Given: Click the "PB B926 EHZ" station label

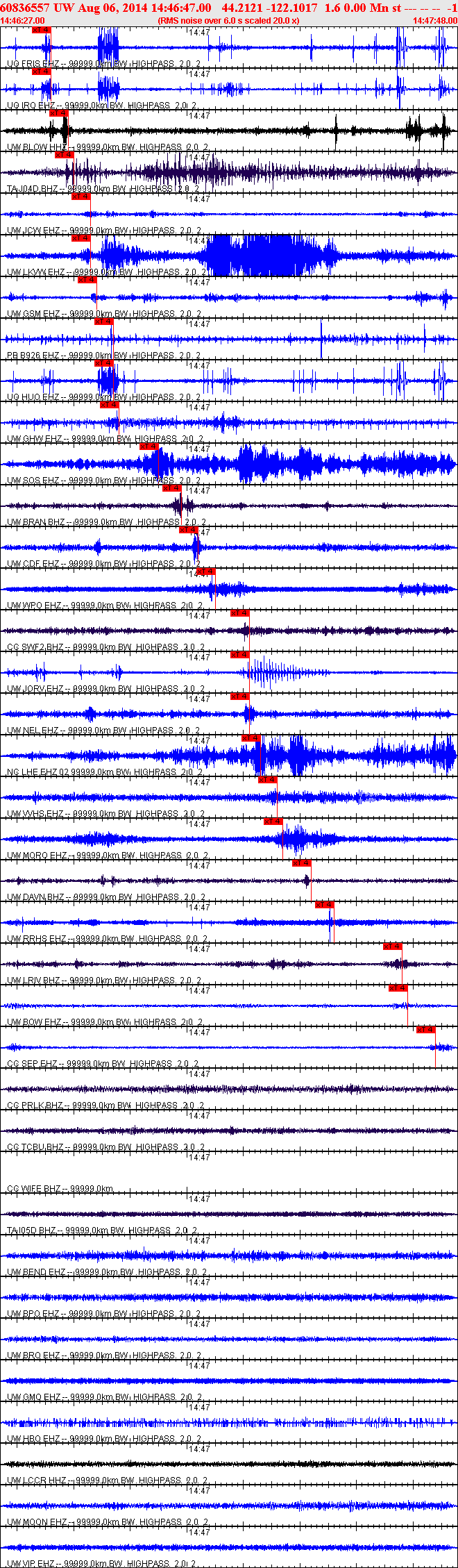Looking at the screenshot, I should (33, 356).
